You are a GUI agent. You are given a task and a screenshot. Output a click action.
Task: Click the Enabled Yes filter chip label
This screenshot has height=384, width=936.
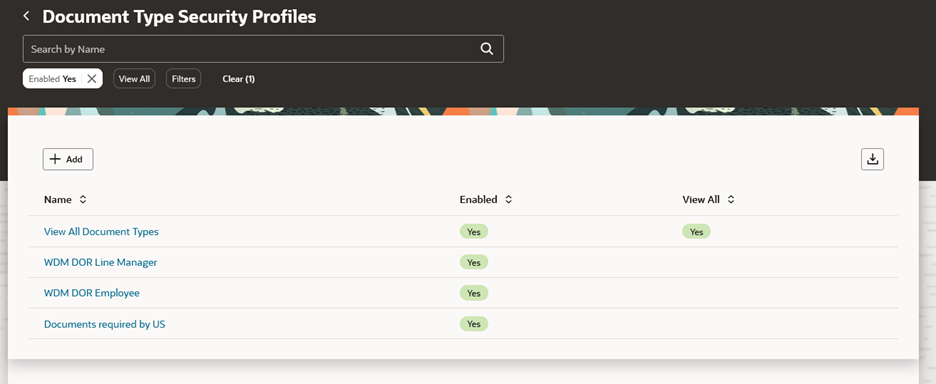pyautogui.click(x=53, y=79)
